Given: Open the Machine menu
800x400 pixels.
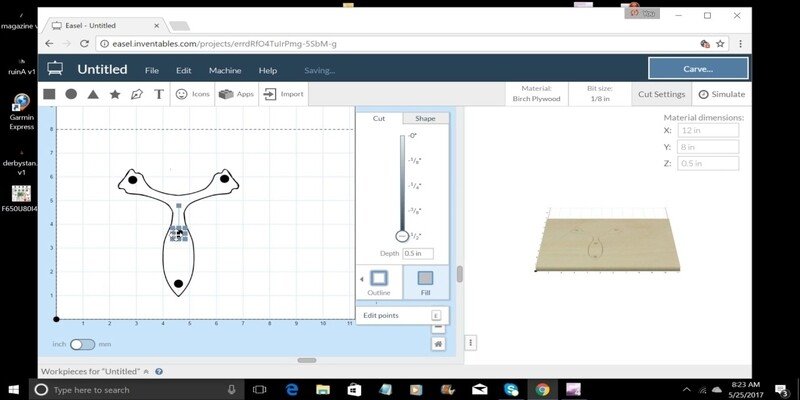Looking at the screenshot, I should (225, 70).
